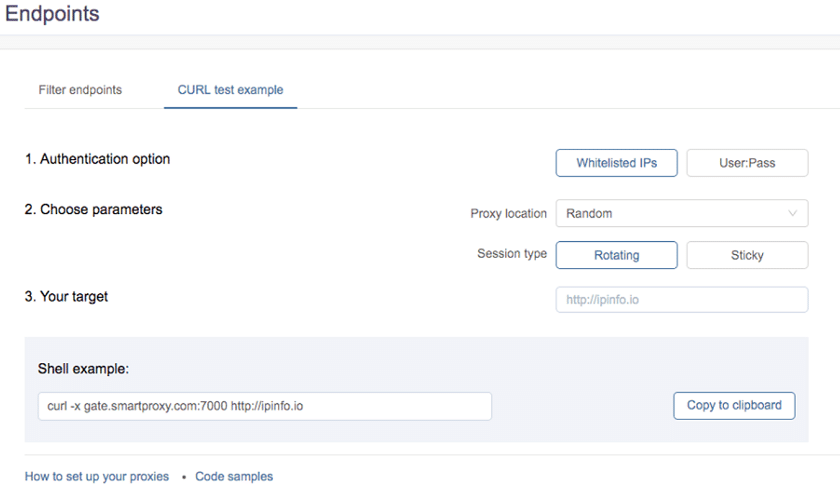Click the Endpoints page heading
The width and height of the screenshot is (840, 487).
pos(52,14)
